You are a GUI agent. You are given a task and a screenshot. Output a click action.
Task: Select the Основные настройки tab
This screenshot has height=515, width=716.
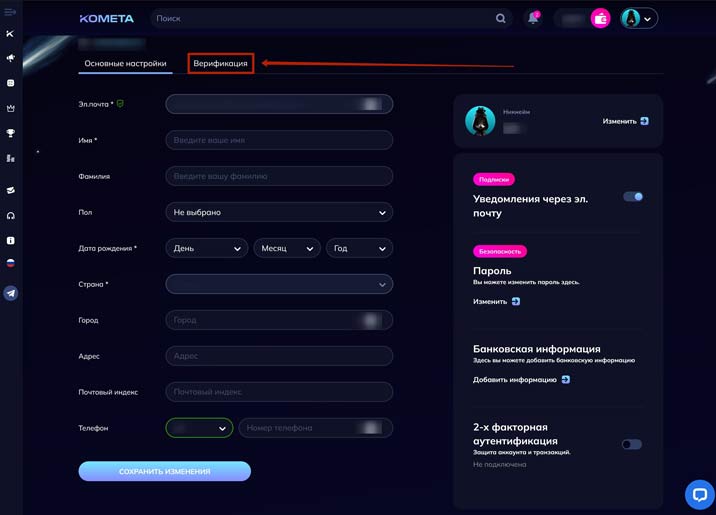tap(125, 63)
